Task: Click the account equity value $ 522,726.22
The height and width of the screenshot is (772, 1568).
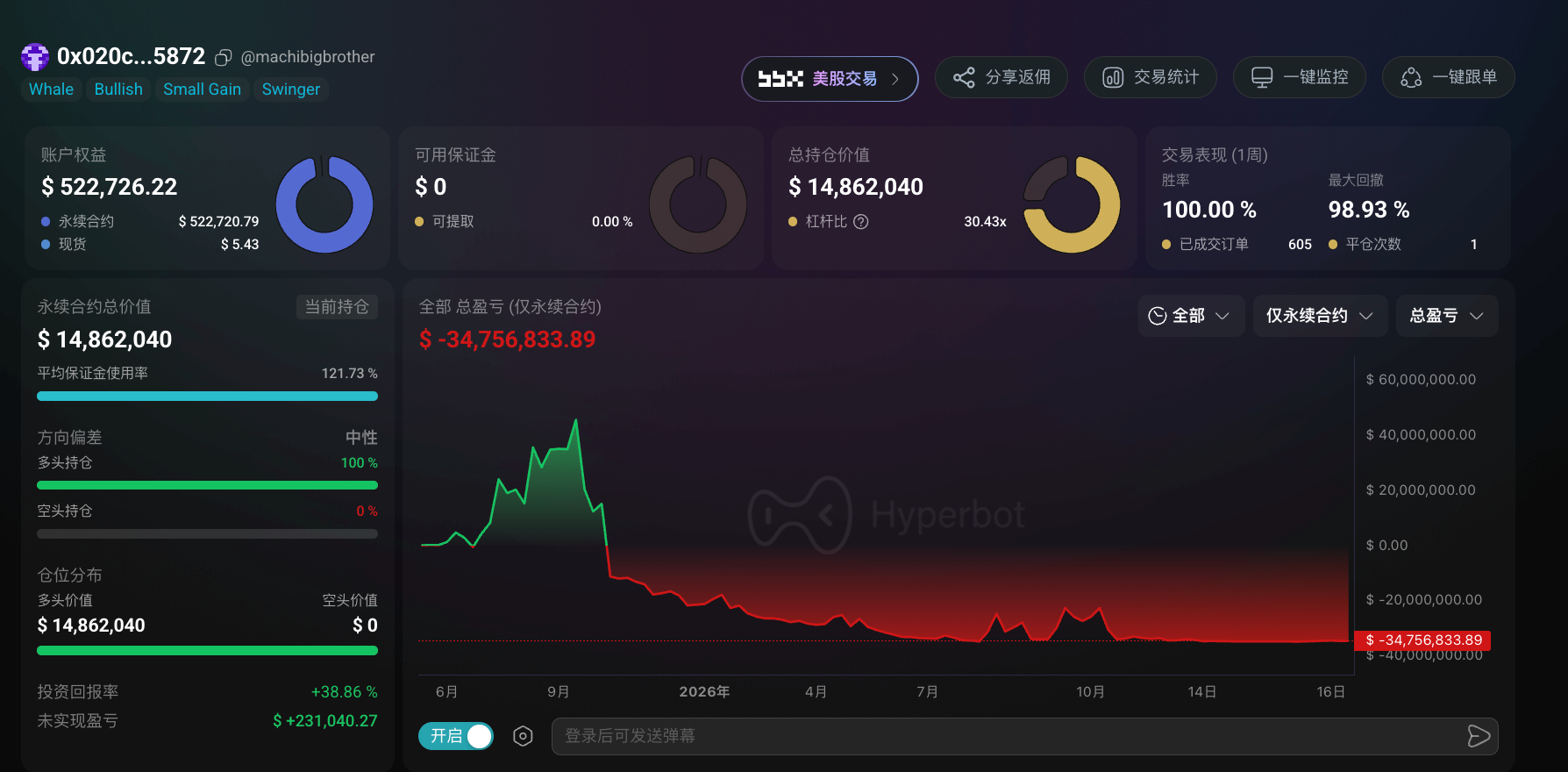Action: (110, 187)
